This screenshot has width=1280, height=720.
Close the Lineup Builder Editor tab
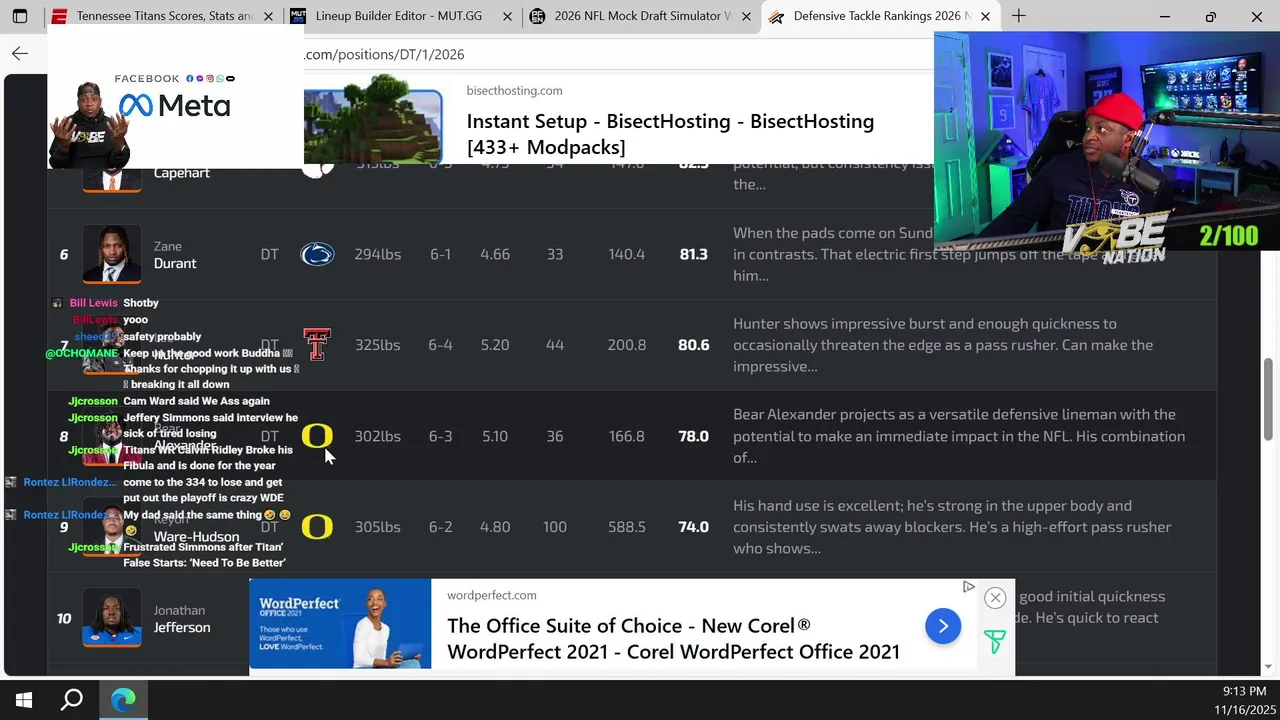click(507, 17)
